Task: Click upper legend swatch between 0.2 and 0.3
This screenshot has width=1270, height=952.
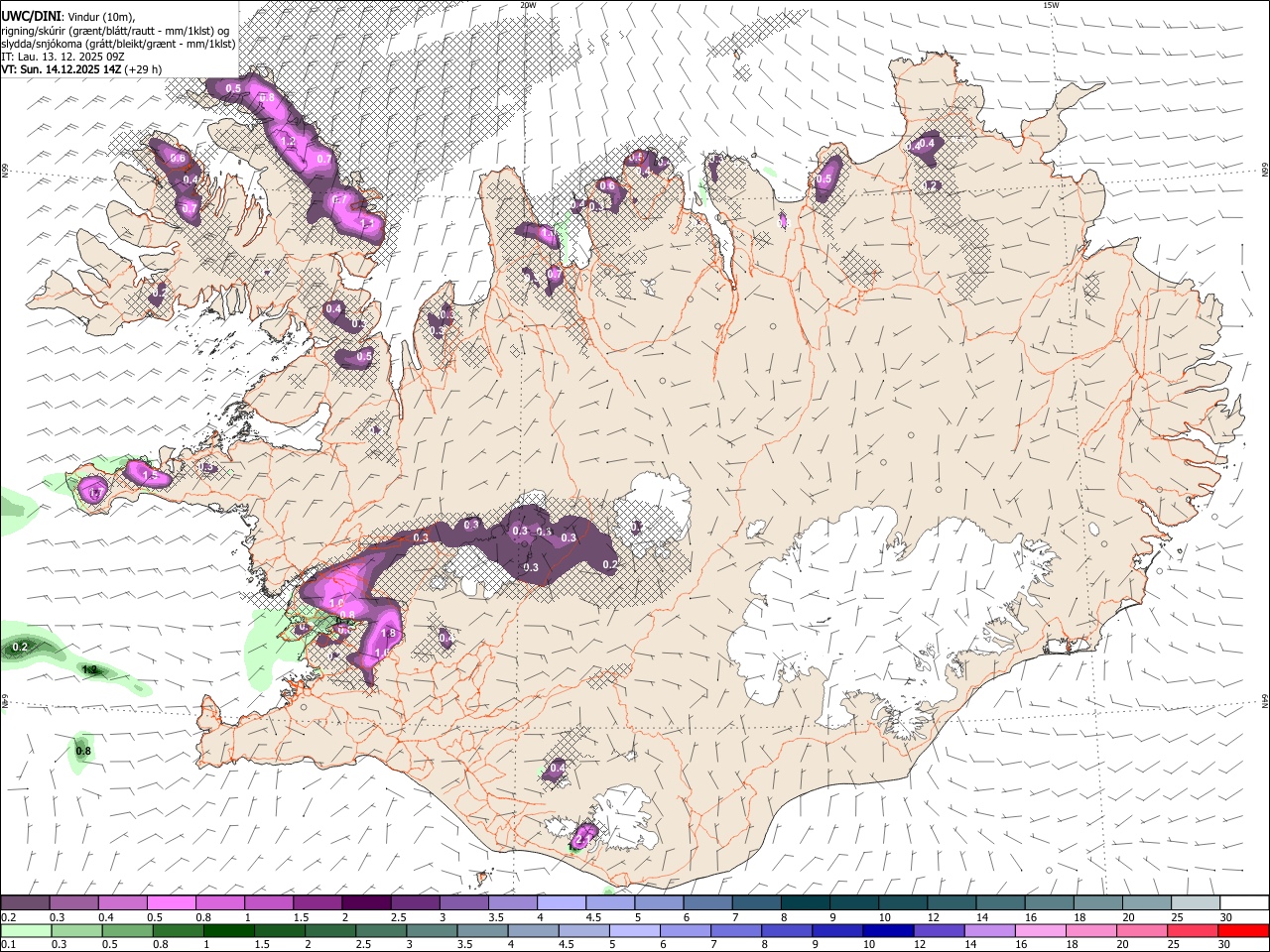Action: (26, 902)
